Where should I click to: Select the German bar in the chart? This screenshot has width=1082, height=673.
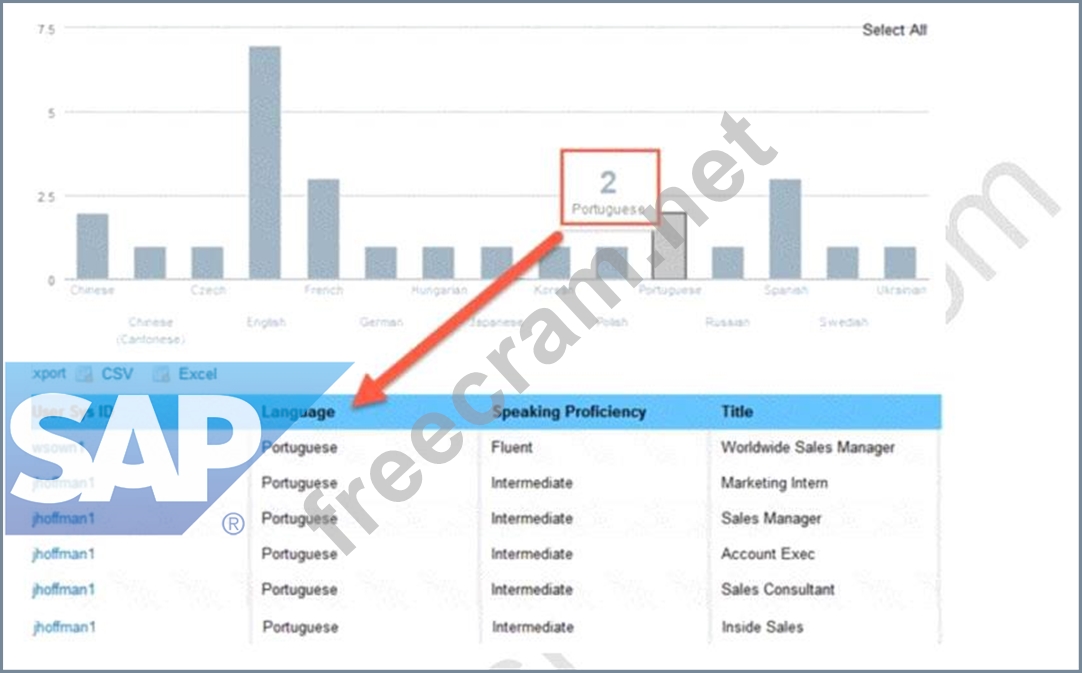pyautogui.click(x=381, y=263)
